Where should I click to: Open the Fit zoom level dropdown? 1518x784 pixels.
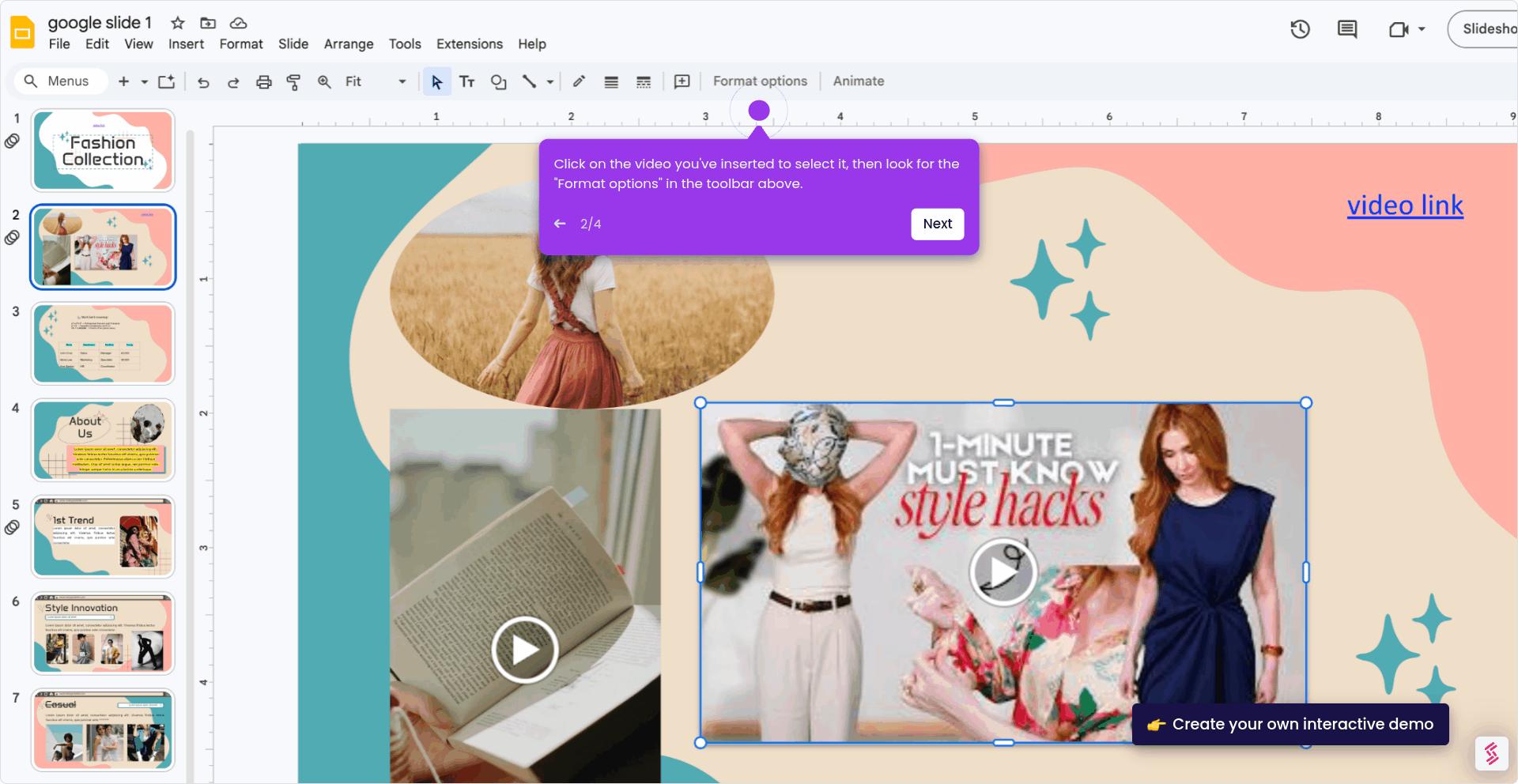coord(376,81)
